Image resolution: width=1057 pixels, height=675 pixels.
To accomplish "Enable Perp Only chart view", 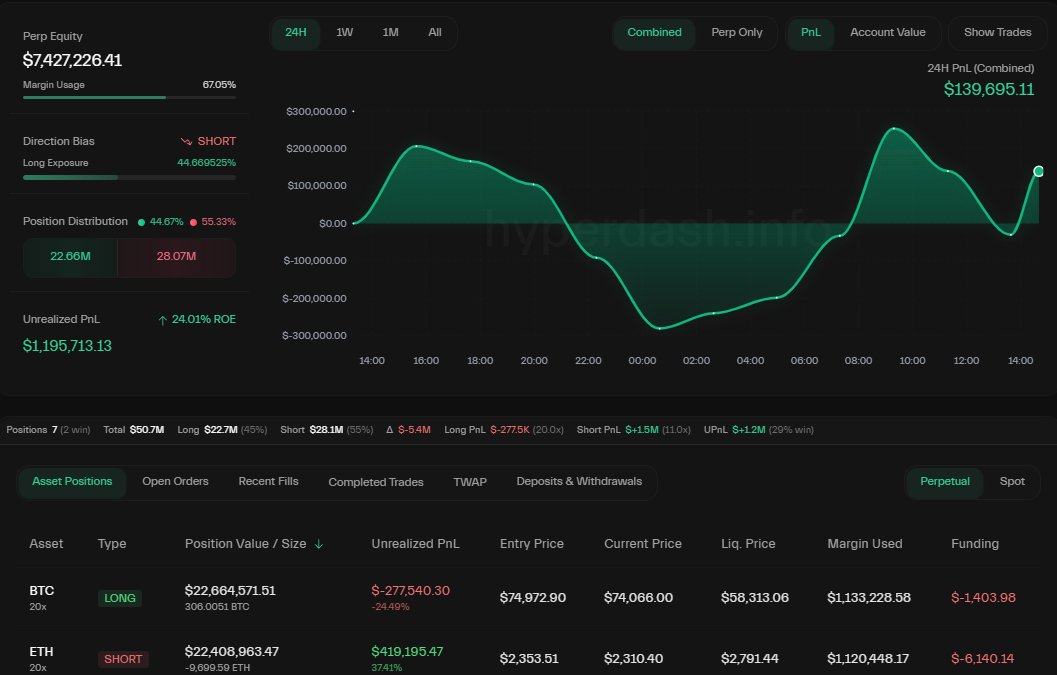I will (737, 32).
